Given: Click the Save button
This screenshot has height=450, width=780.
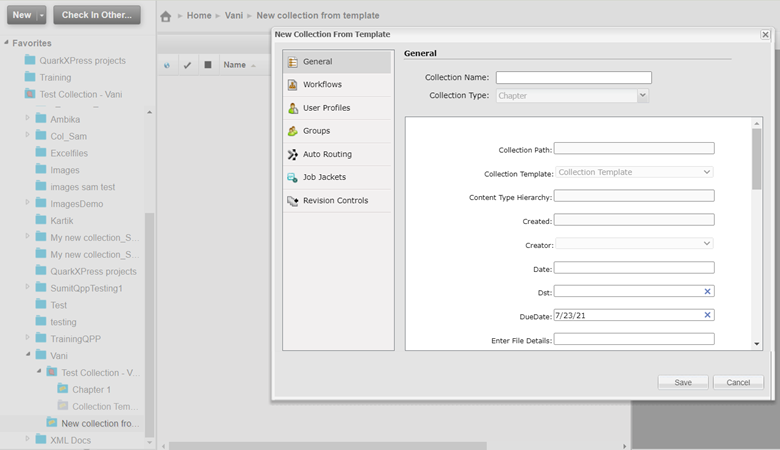Looking at the screenshot, I should coord(683,382).
